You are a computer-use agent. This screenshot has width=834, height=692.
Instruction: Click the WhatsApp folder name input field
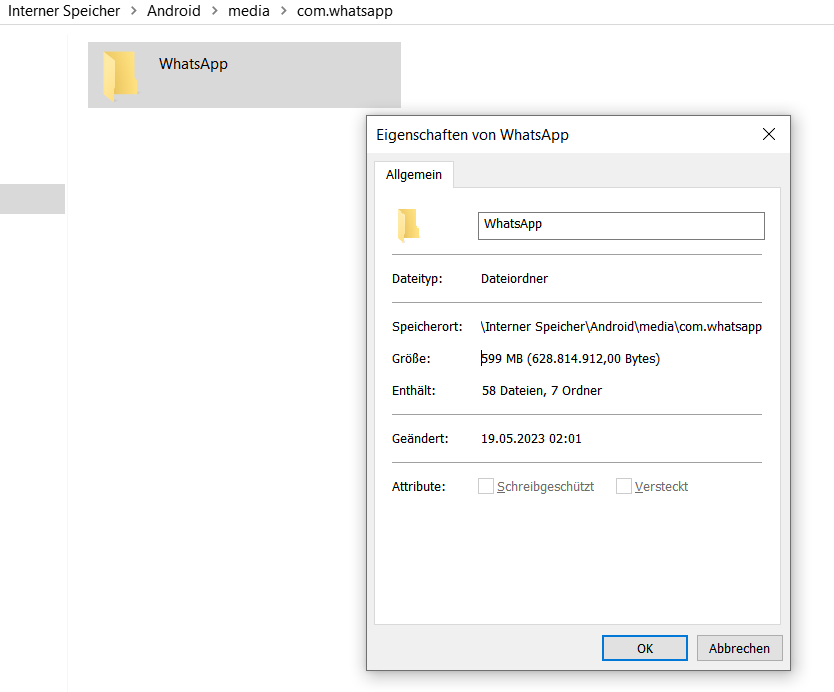coord(620,225)
